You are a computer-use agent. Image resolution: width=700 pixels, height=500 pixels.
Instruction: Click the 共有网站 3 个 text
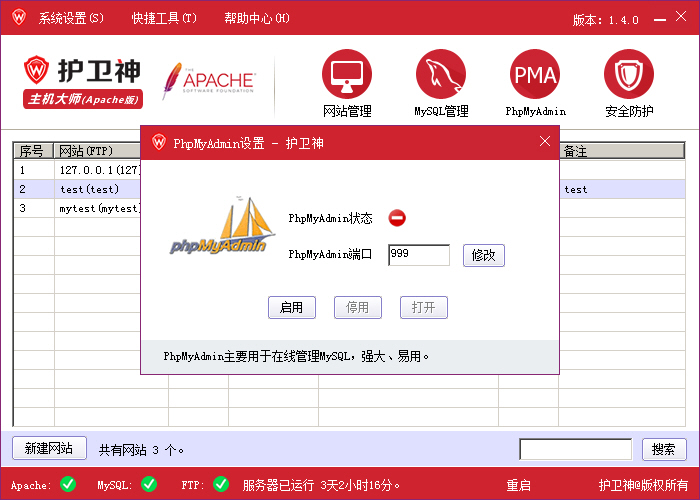tap(141, 450)
